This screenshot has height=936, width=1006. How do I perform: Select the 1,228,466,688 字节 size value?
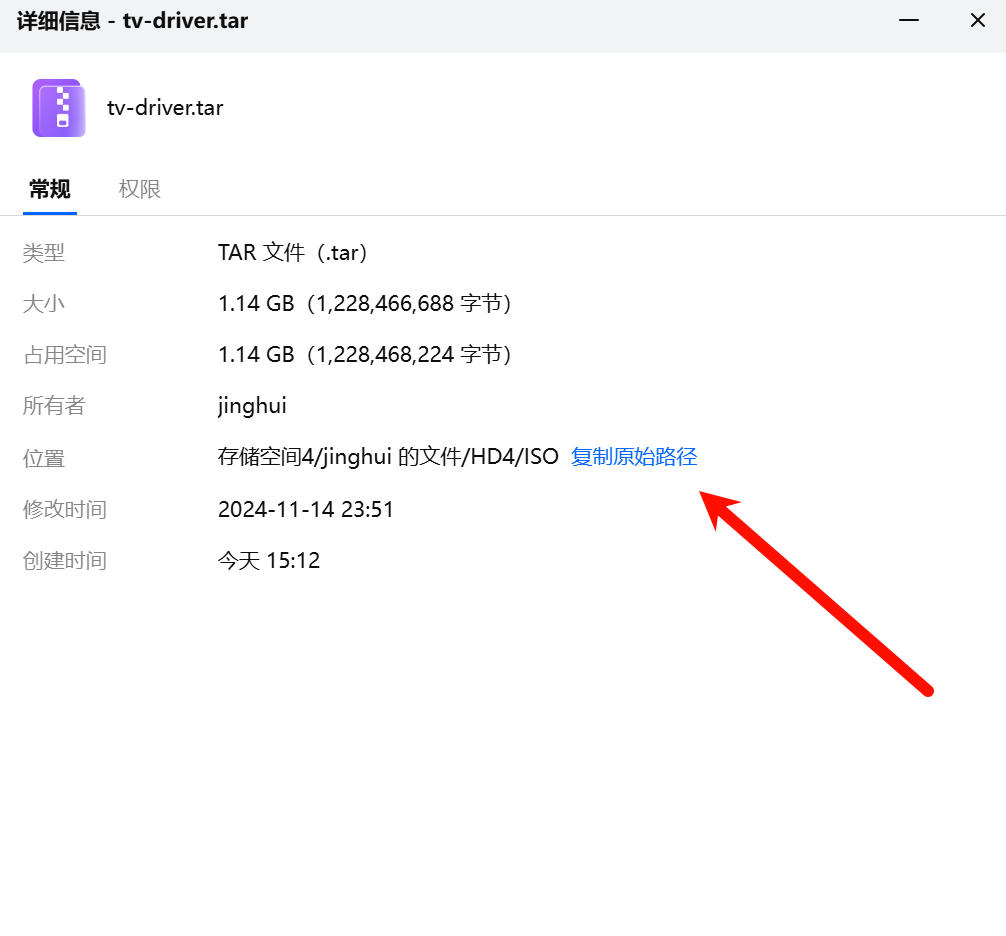coord(412,304)
